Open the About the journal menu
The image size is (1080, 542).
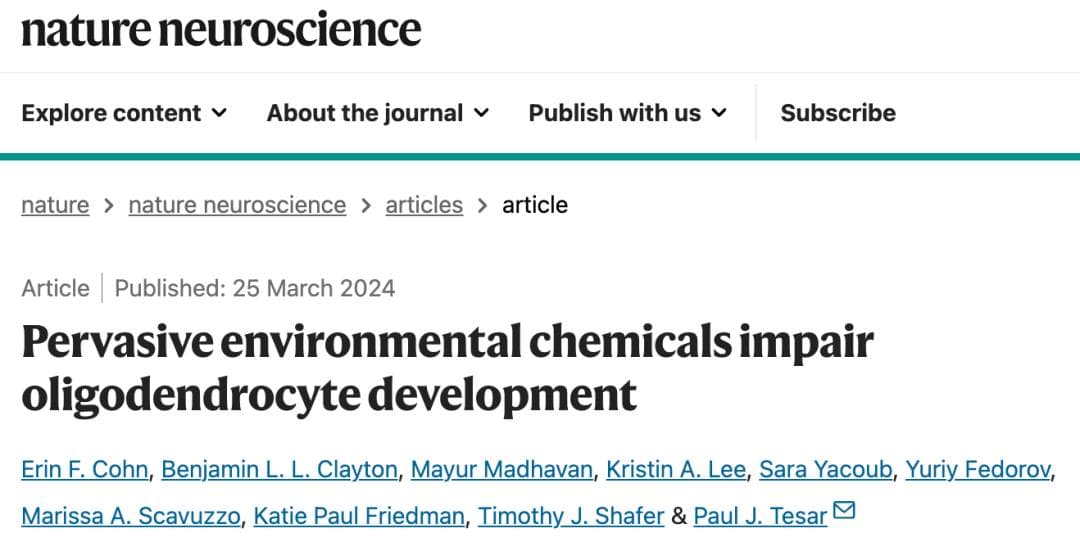click(x=377, y=112)
